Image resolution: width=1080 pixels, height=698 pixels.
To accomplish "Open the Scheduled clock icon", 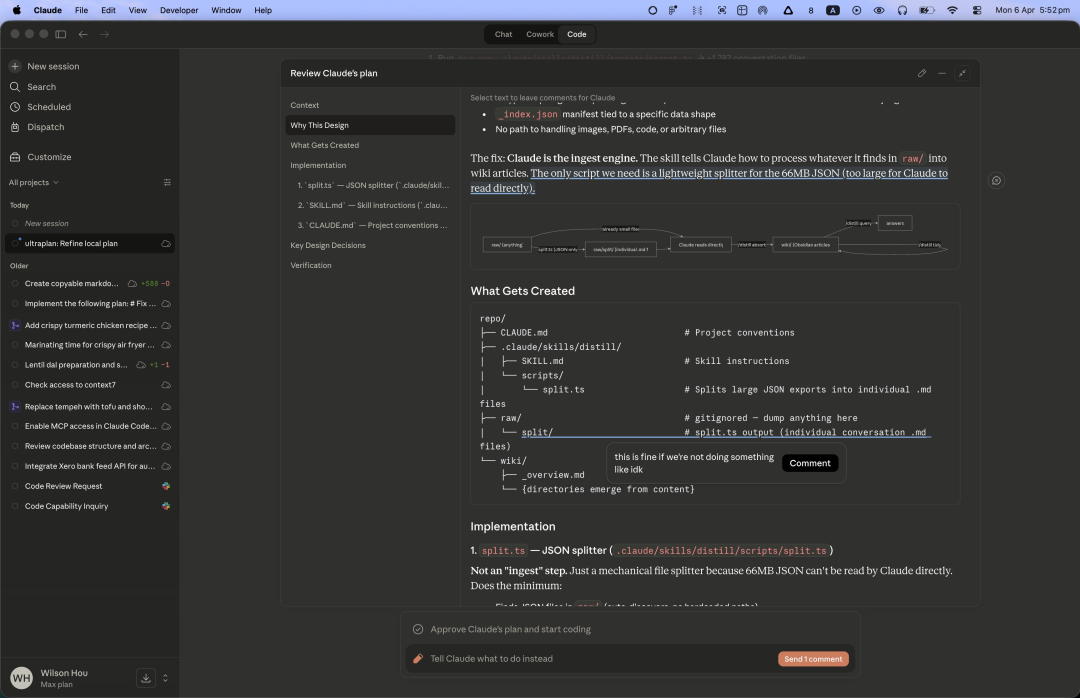I will coord(15,107).
